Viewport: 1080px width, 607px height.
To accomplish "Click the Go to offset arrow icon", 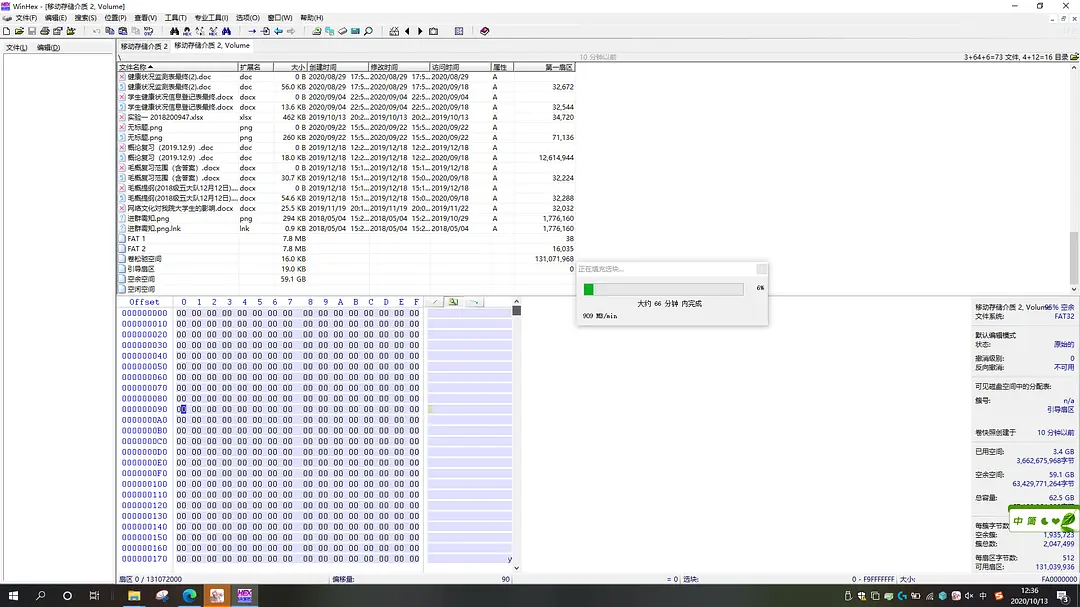I will click(252, 31).
